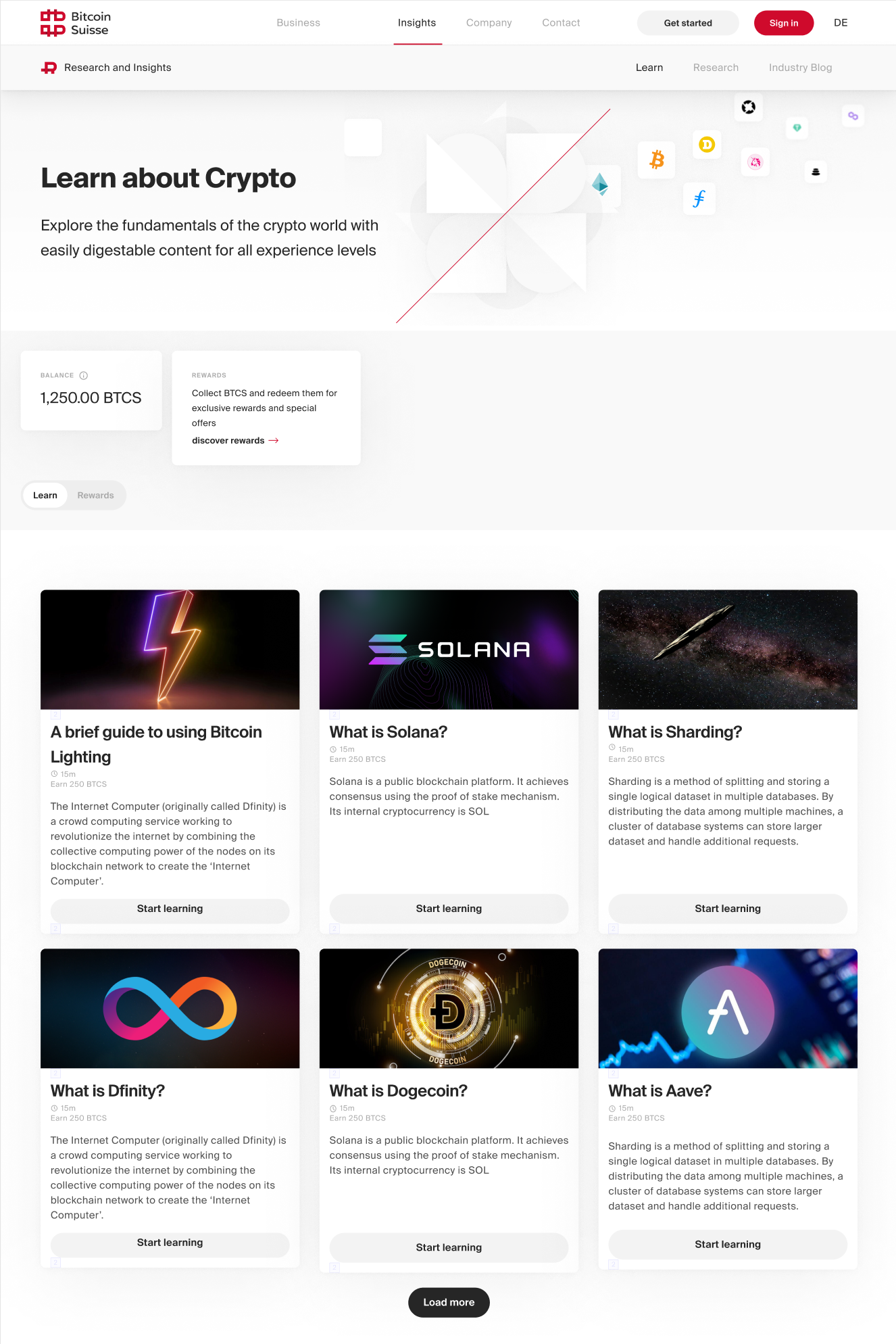Image resolution: width=896 pixels, height=1344 pixels.
Task: Click the Bitcoin Suisse logo
Action: click(75, 23)
